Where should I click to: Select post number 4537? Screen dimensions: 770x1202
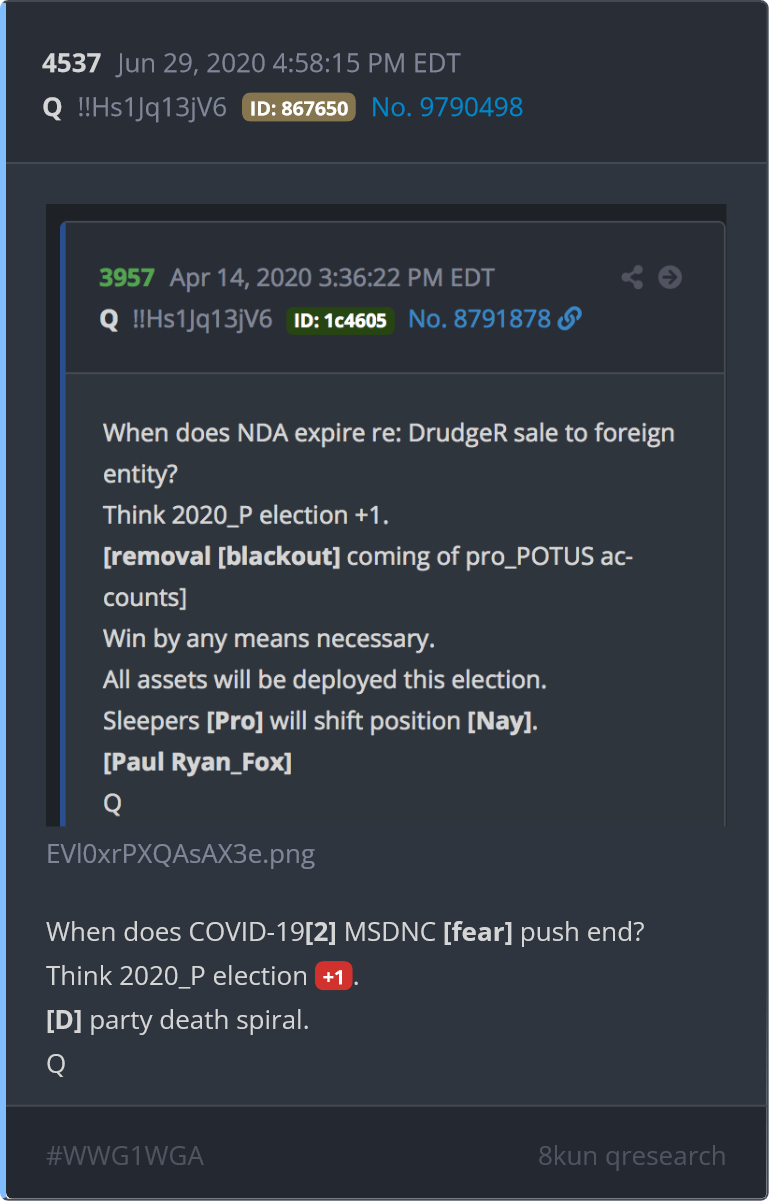point(71,64)
